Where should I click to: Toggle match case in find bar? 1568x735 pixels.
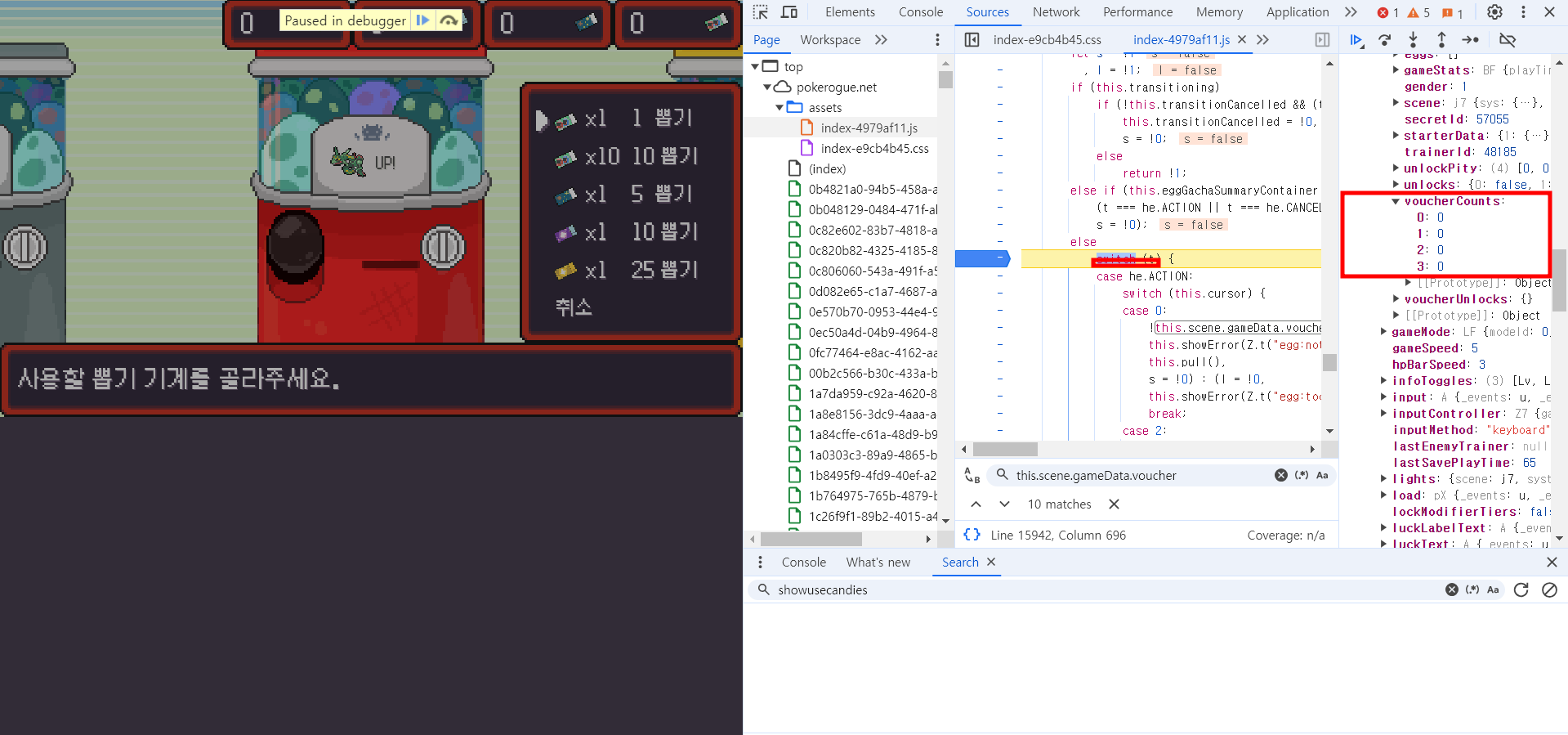(1322, 476)
